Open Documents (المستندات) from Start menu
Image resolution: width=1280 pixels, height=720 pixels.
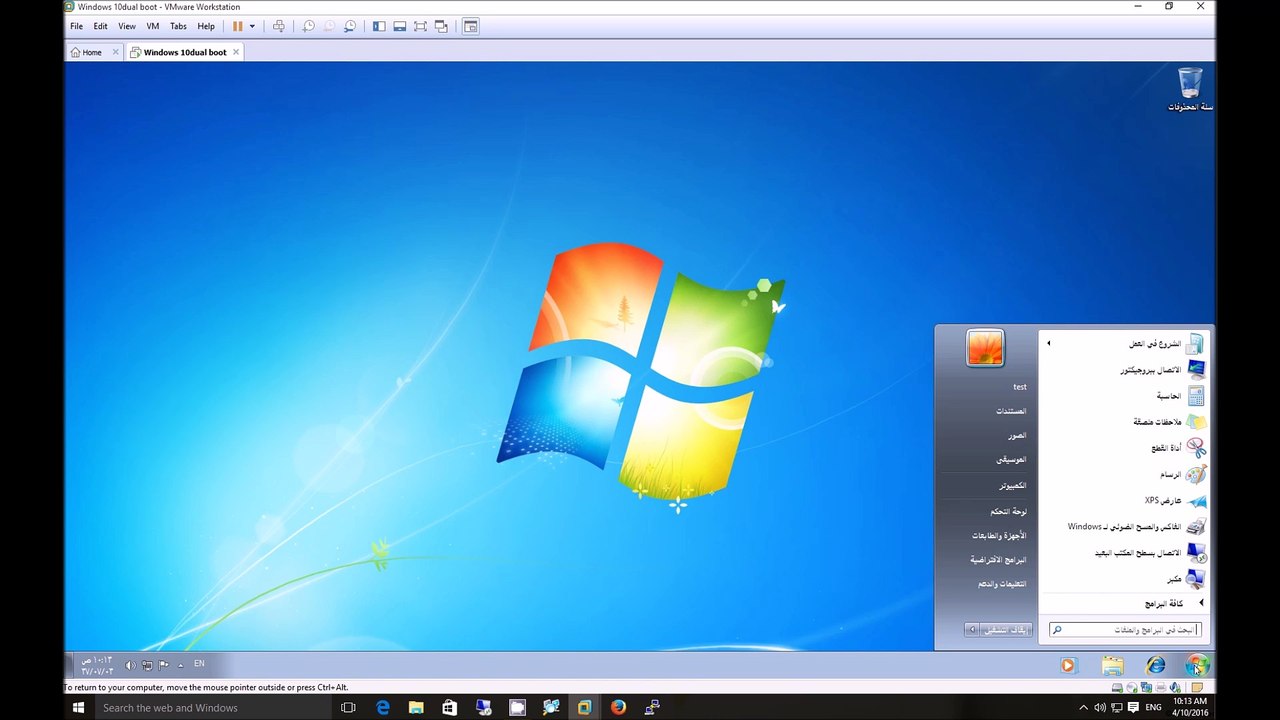click(x=1011, y=411)
